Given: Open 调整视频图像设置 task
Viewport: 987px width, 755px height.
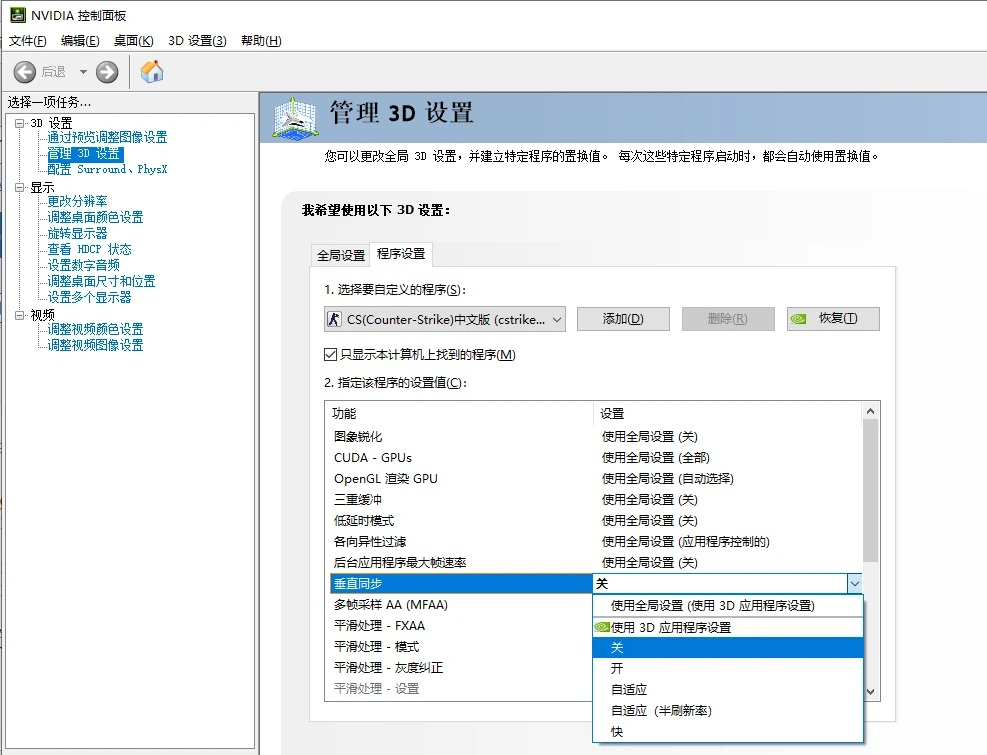Looking at the screenshot, I should 96,345.
